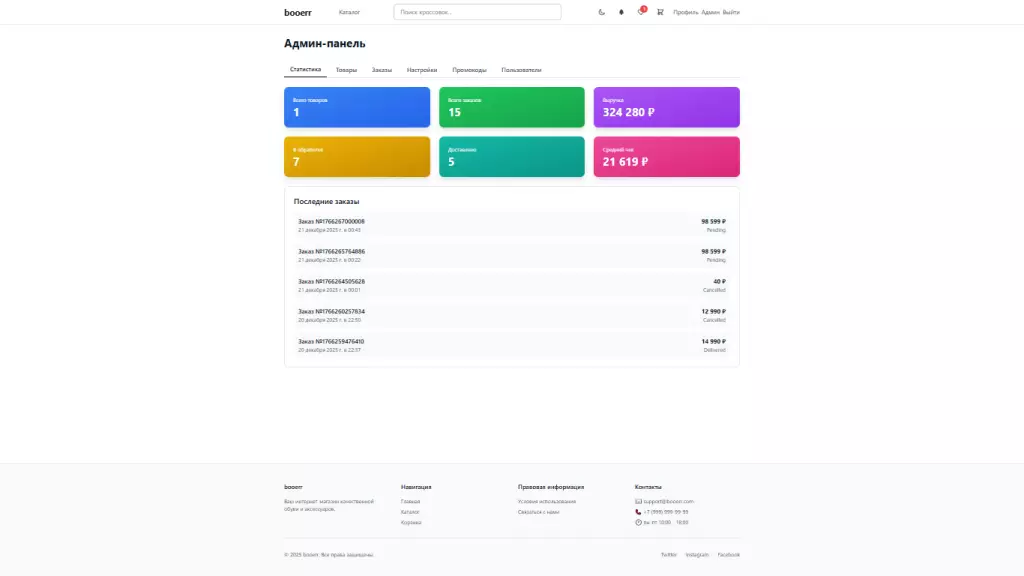Image resolution: width=1024 pixels, height=576 pixels.
Task: Click the Instagram link in footer
Action: tap(697, 554)
